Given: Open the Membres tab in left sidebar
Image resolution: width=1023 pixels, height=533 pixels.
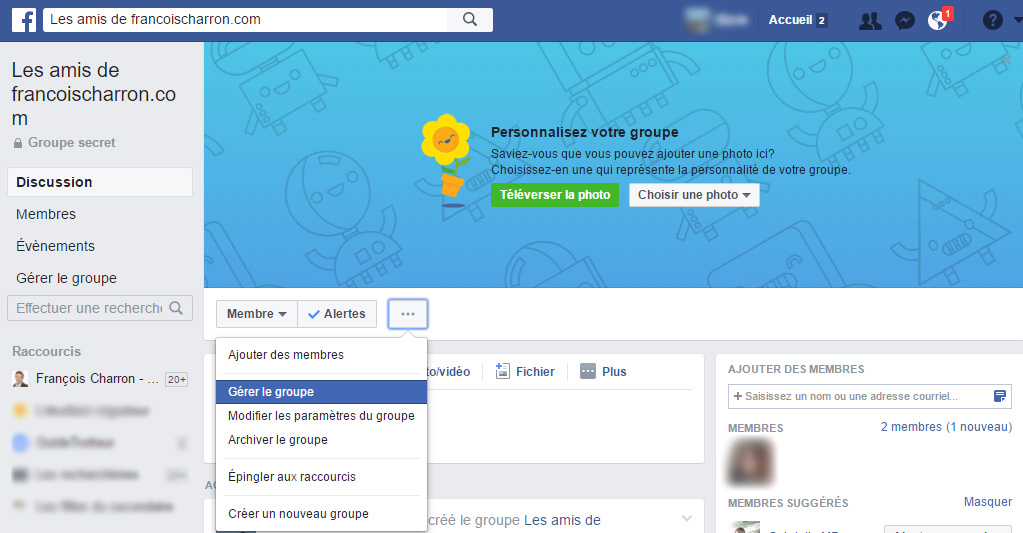Looking at the screenshot, I should click(46, 214).
